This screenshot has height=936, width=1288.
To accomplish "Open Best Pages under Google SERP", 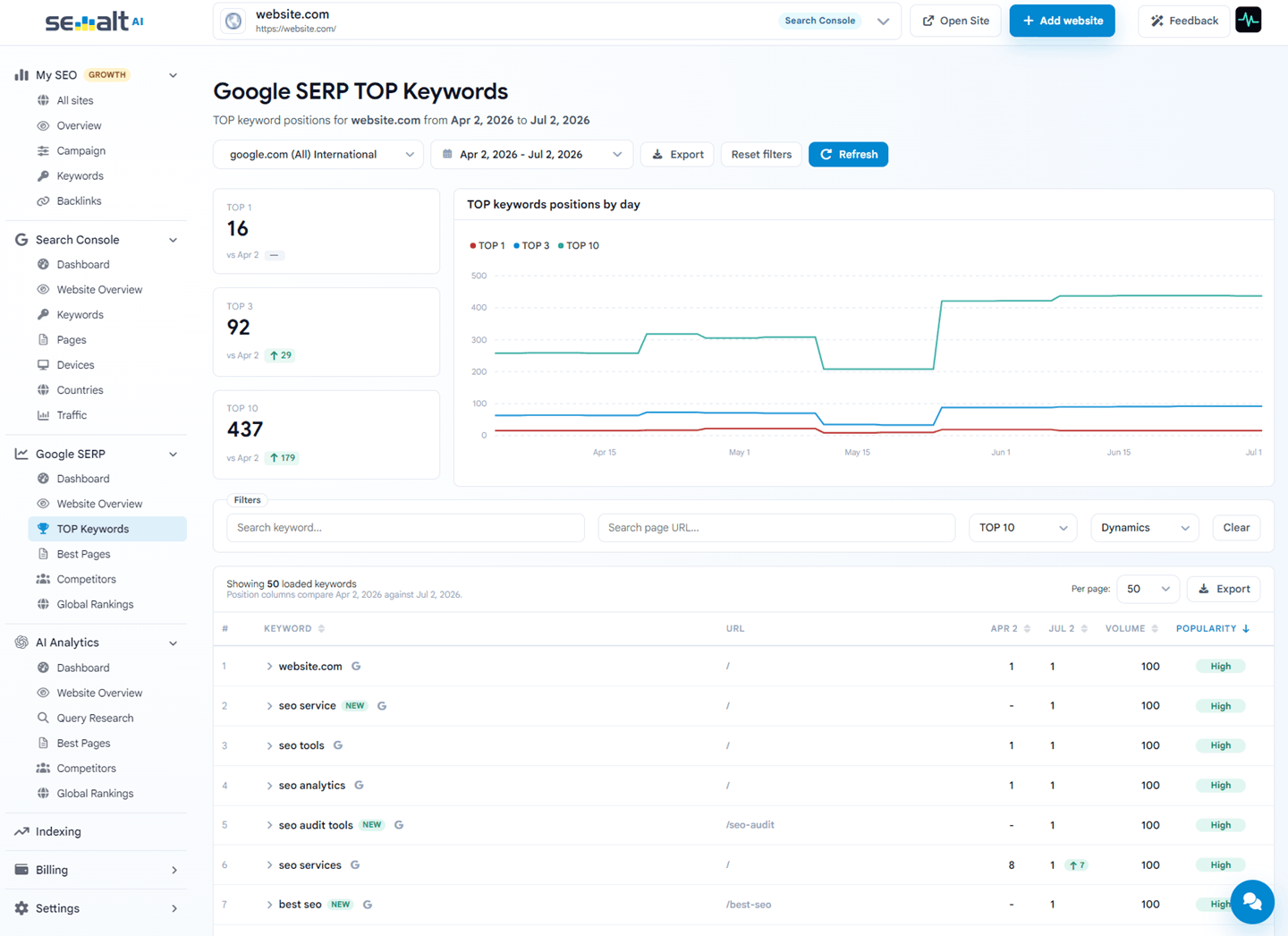I will coord(83,554).
